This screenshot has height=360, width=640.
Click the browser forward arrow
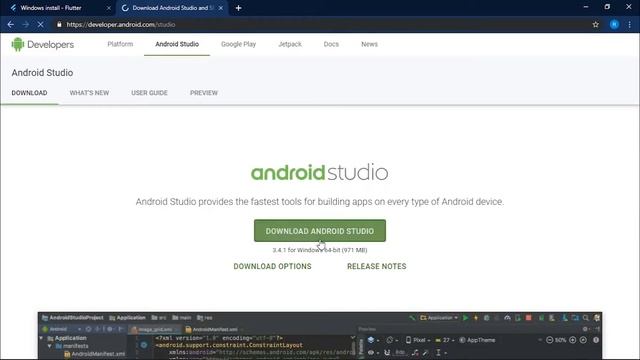point(26,24)
